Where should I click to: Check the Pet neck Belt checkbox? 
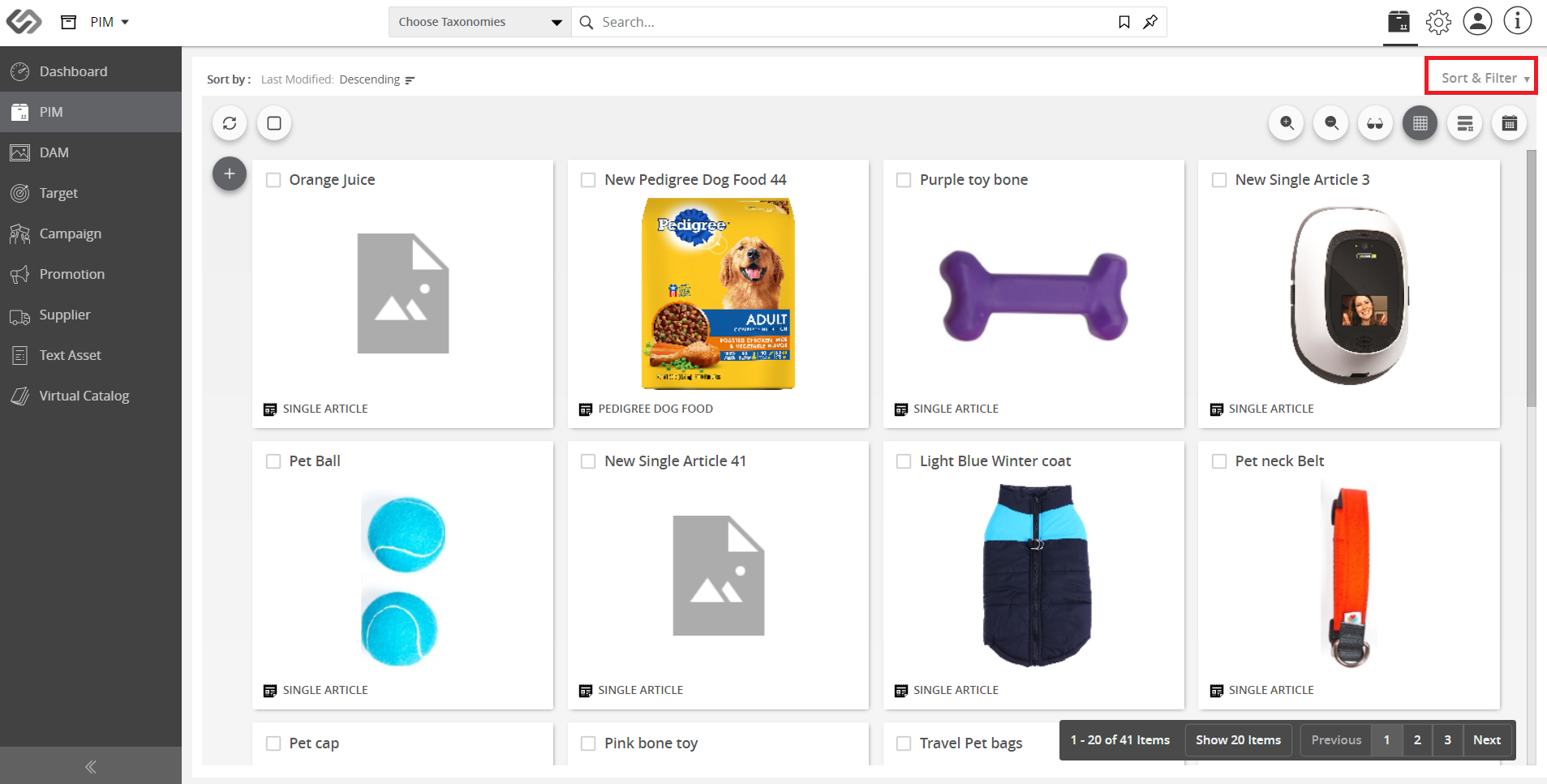click(x=1219, y=461)
